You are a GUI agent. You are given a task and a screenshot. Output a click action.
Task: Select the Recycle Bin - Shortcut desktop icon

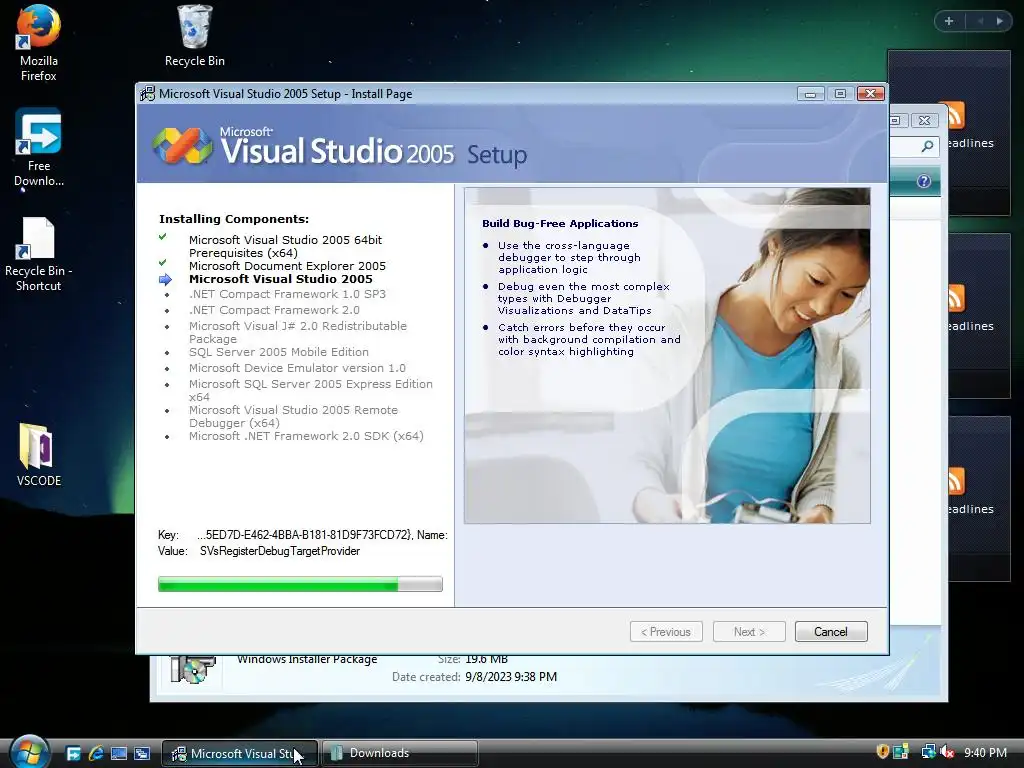point(39,255)
